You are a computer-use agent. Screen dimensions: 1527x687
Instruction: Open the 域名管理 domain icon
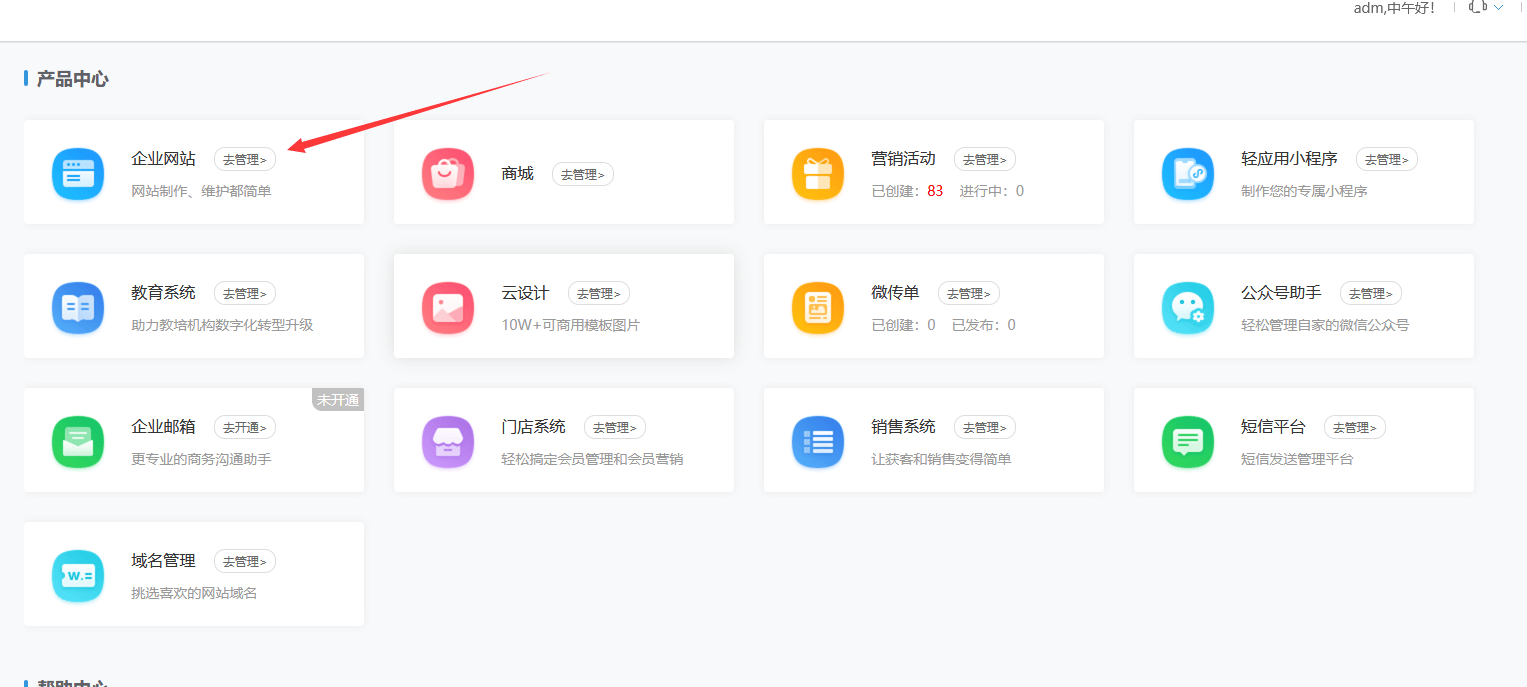78,575
